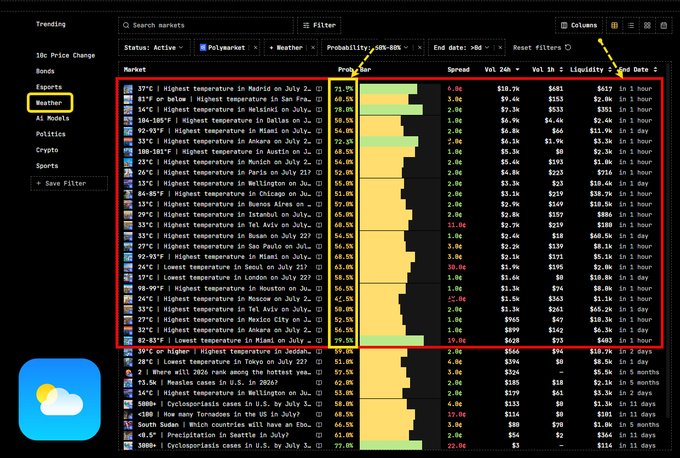Switch to the table grid view icon
Screen dimensions: 680x458
(615, 26)
